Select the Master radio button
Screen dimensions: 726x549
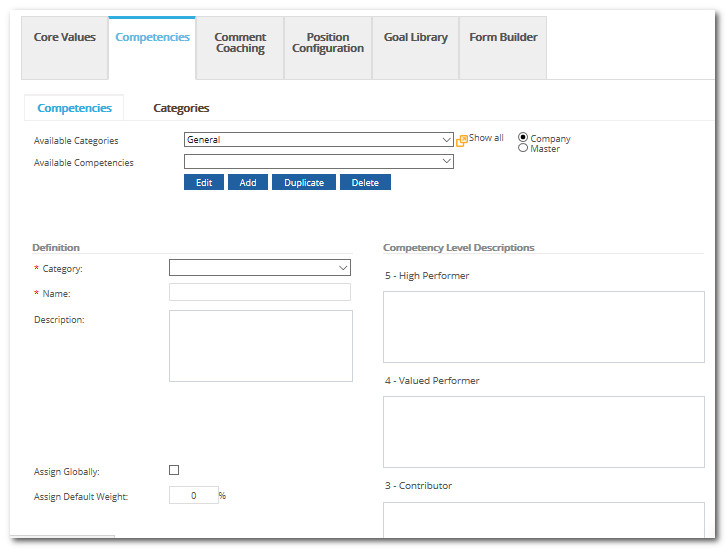[523, 149]
